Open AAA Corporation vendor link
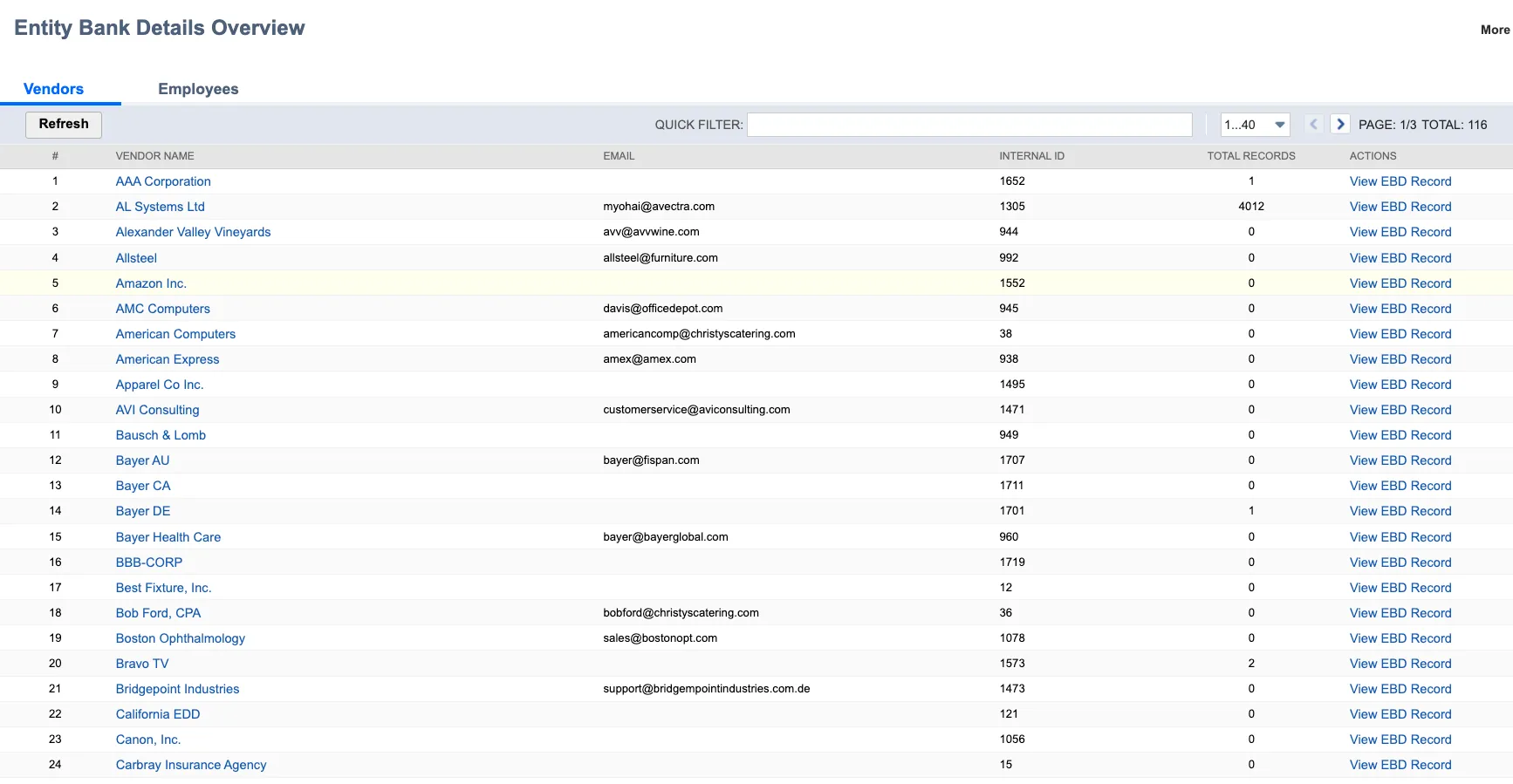 pos(163,181)
